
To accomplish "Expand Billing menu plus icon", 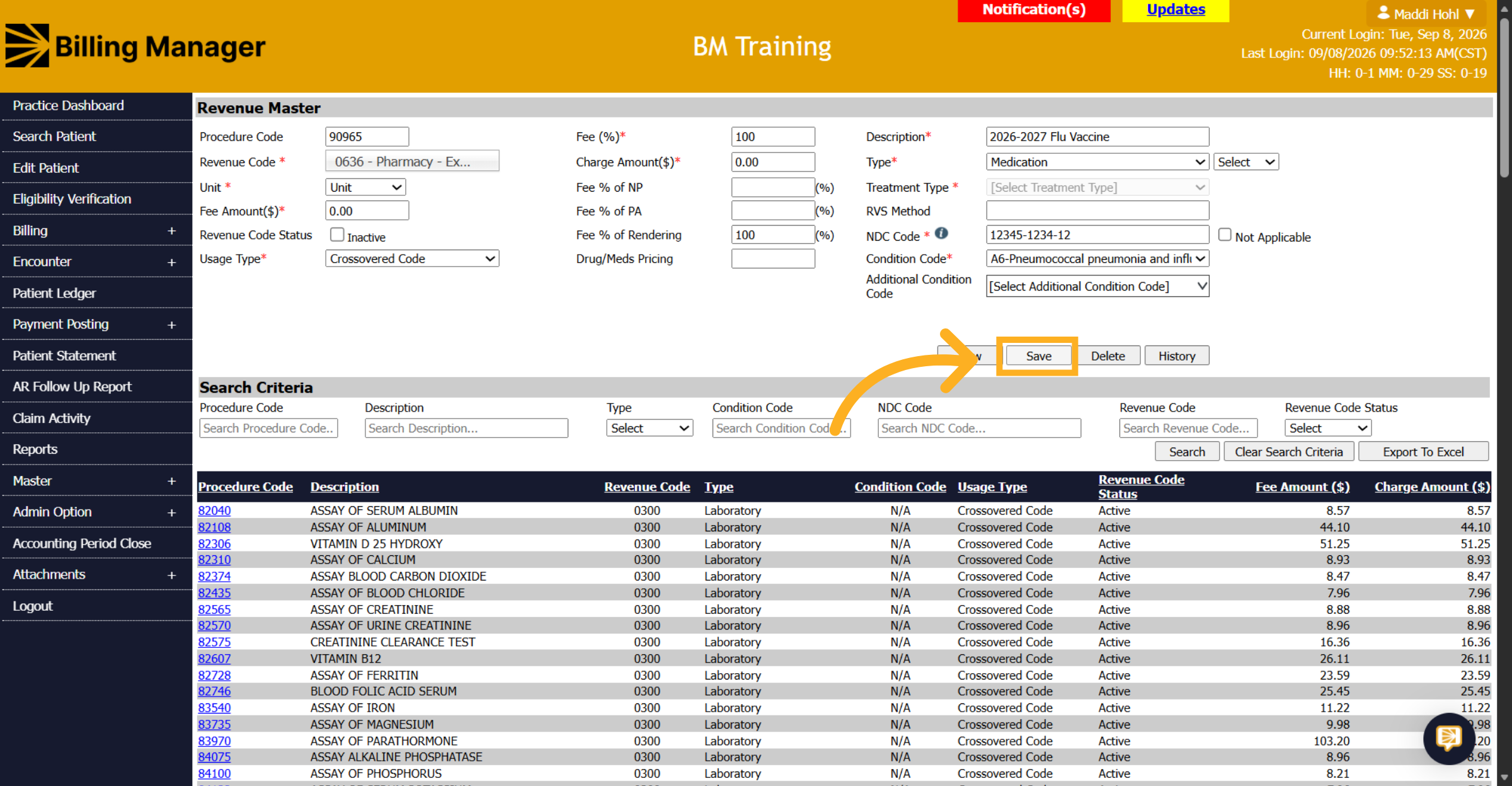I will pyautogui.click(x=171, y=231).
